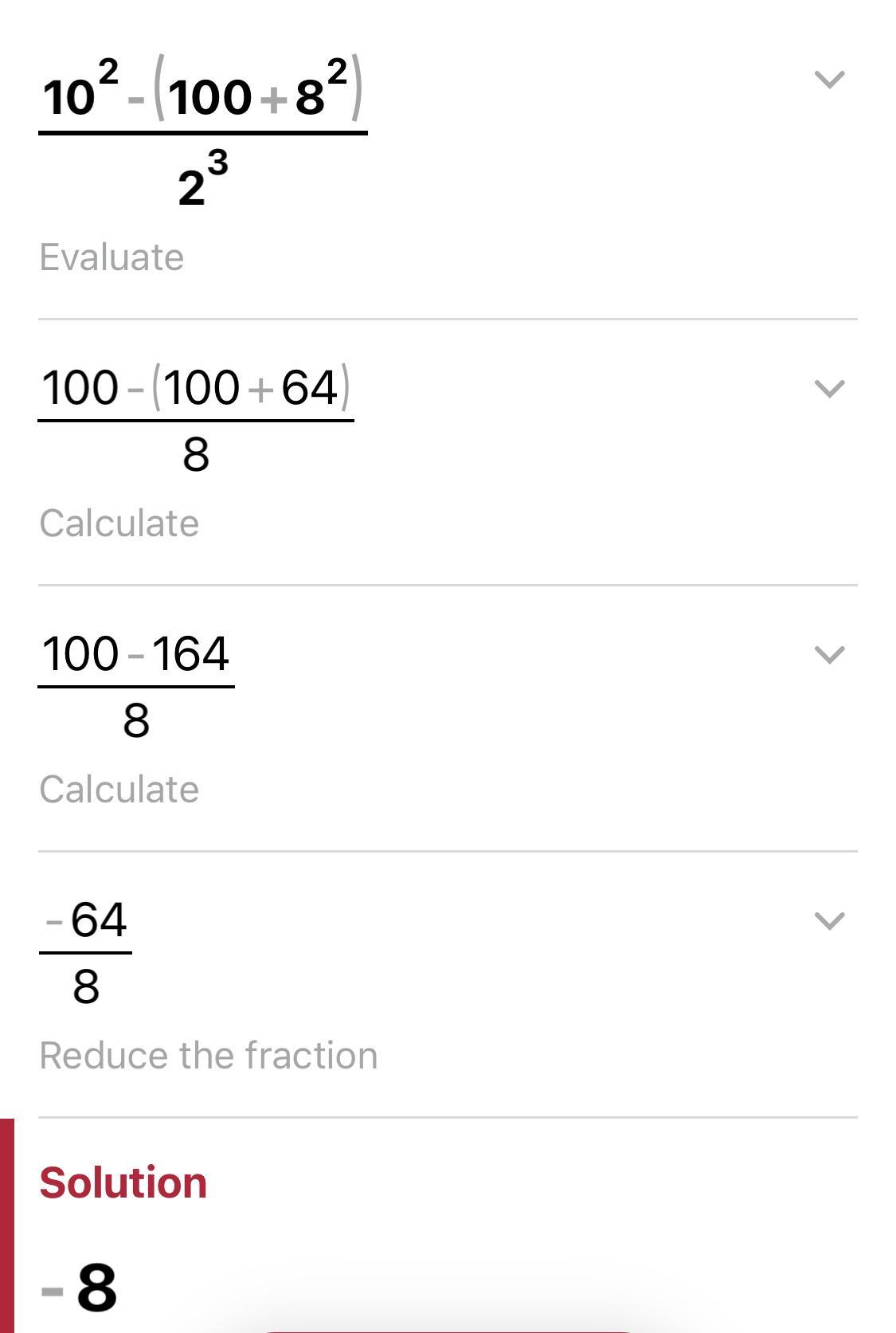896x1333 pixels.
Task: Select the -64 numerator in fourth step
Action: click(86, 920)
